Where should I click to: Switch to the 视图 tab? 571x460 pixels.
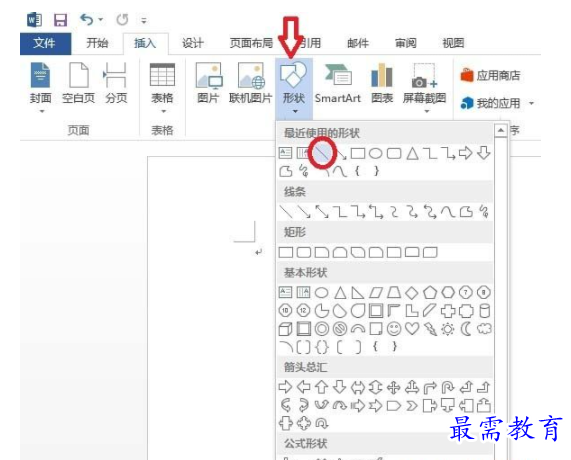click(x=453, y=43)
